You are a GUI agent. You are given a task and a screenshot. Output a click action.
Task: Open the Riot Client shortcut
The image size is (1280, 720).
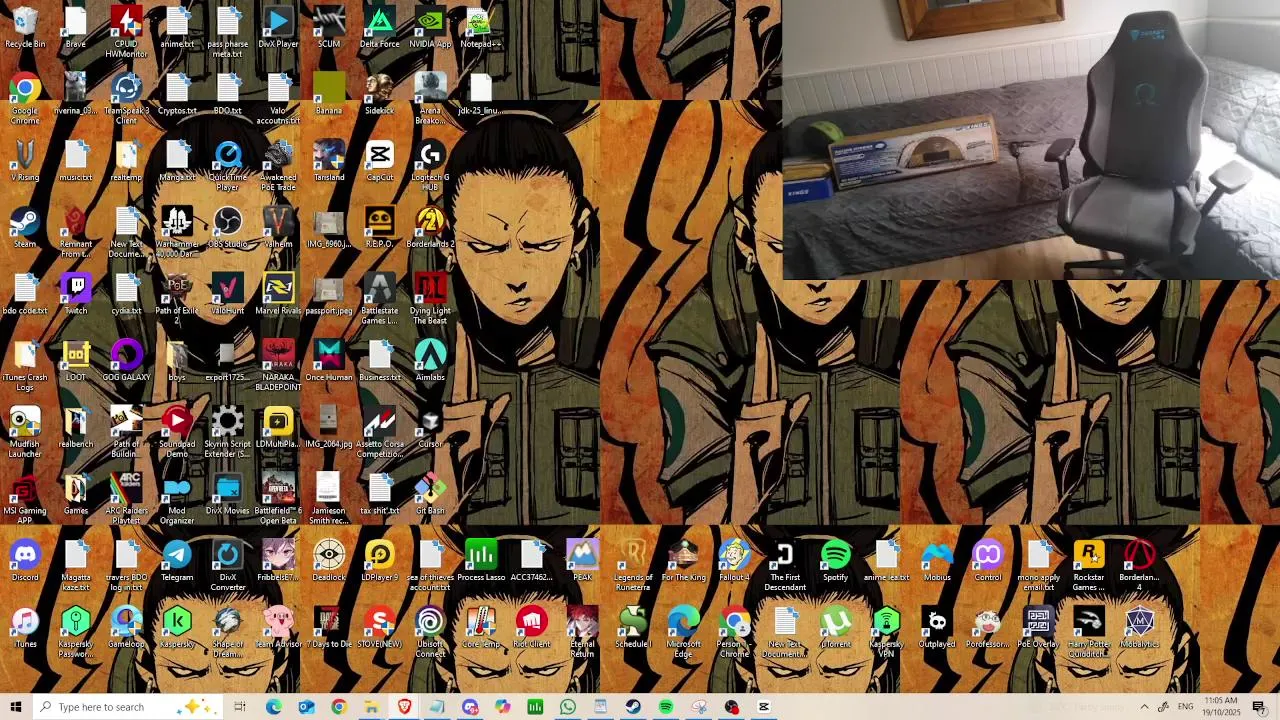pos(531,628)
